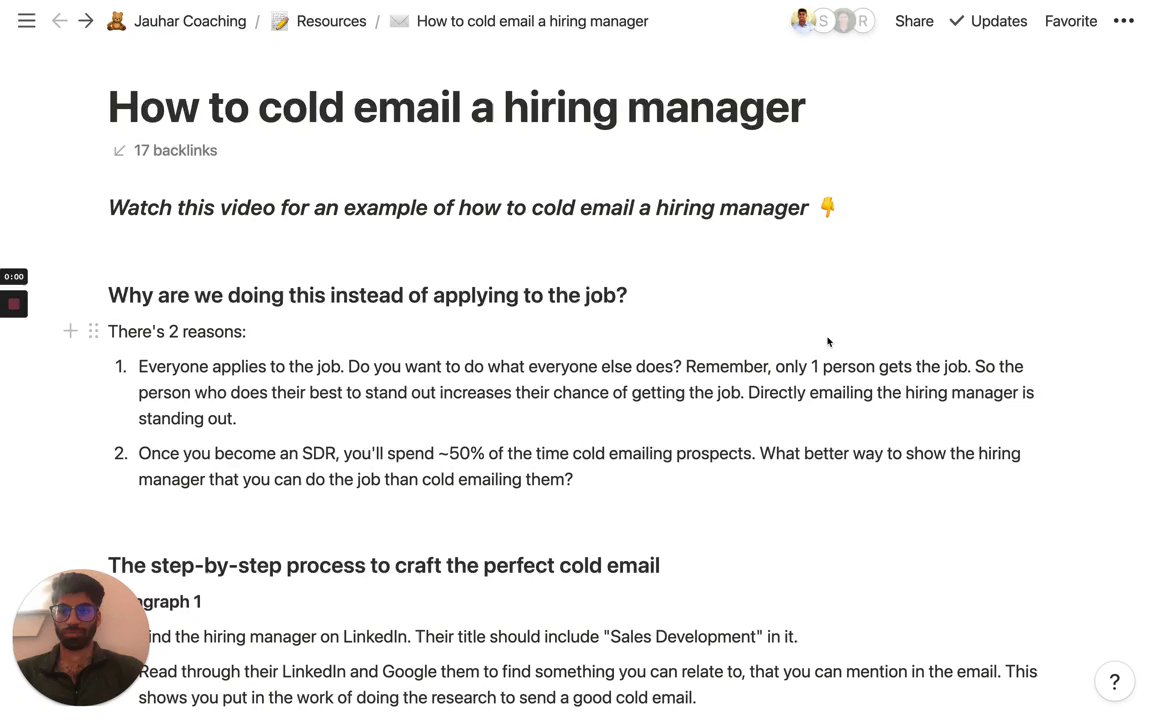Click the Share button
The image size is (1152, 720).
(914, 21)
